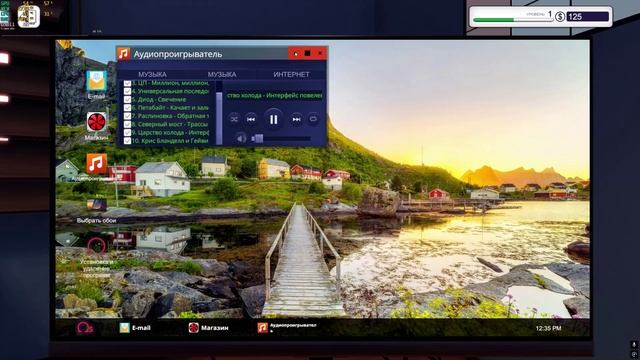Screen dimensions: 640x360
Task: Click the dollar coin icon by balance
Action: (560, 17)
